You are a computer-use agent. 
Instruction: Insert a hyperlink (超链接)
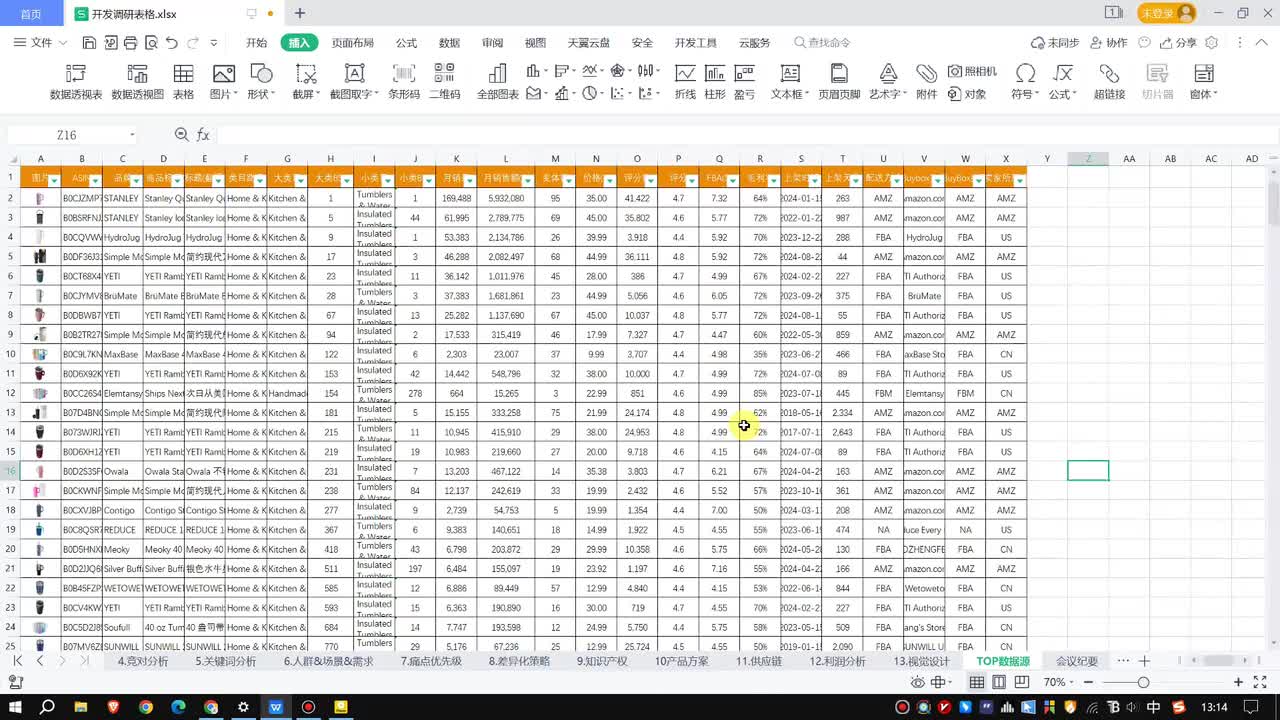click(1109, 82)
